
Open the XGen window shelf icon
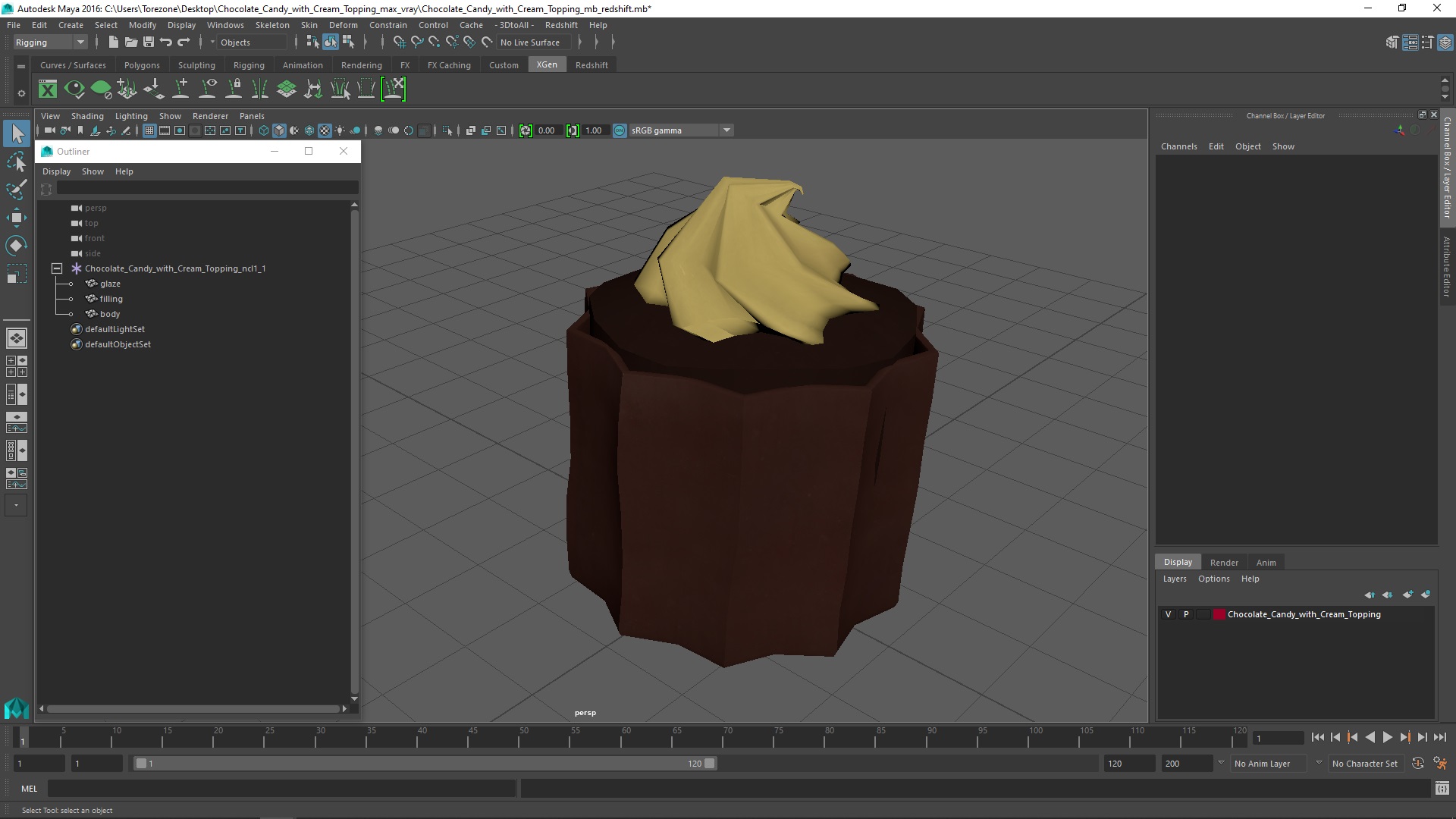(x=48, y=89)
